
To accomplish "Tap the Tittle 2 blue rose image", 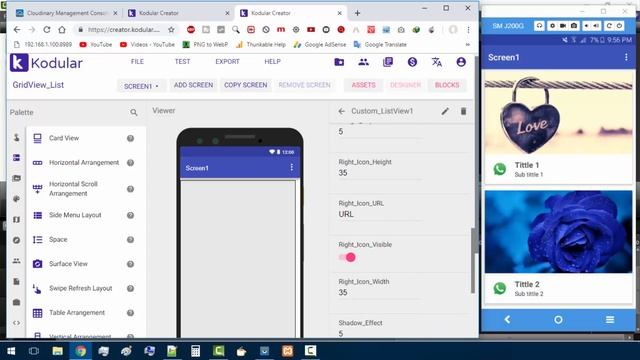I will click(x=558, y=232).
